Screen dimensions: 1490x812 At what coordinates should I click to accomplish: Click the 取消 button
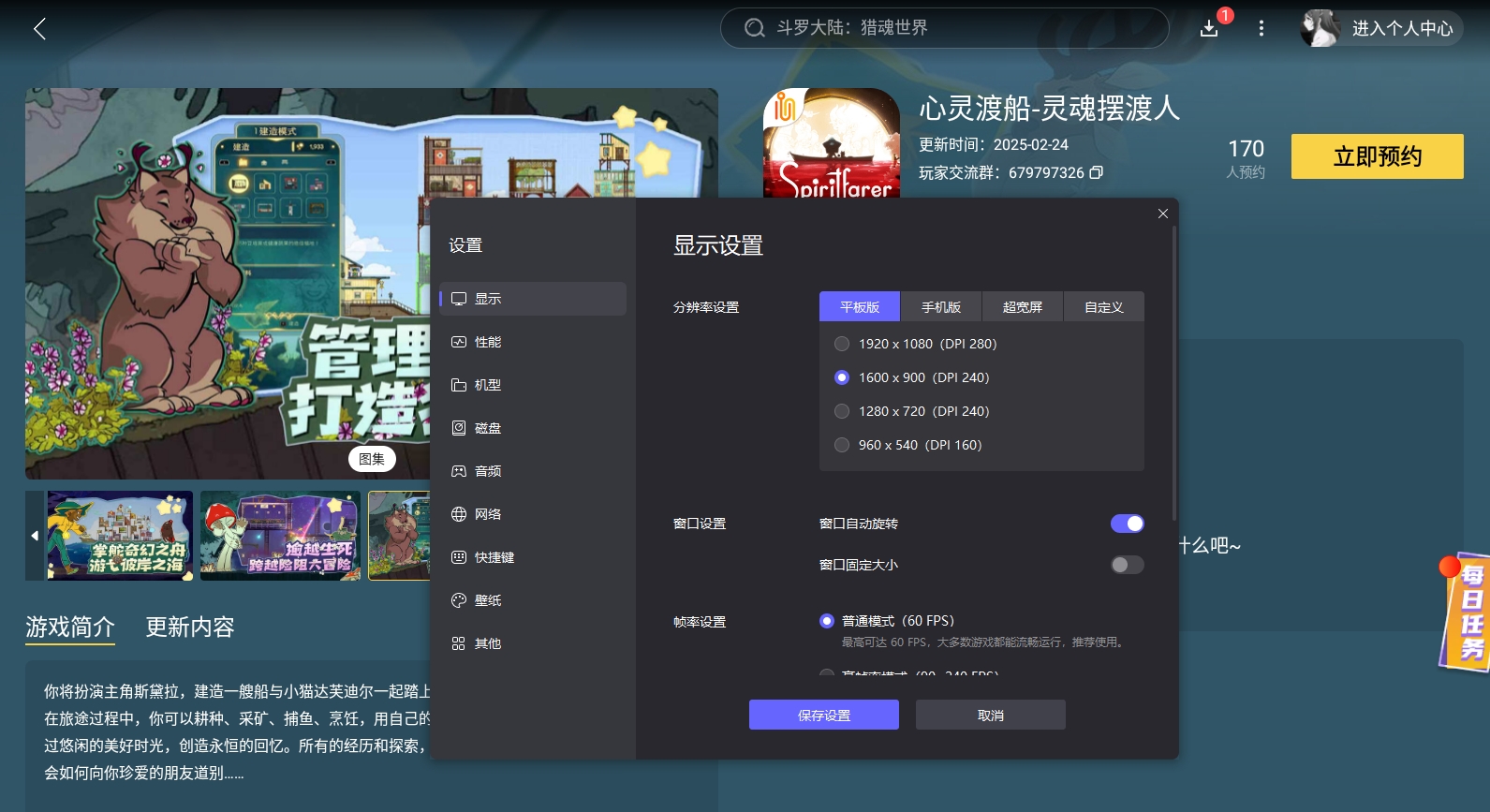pyautogui.click(x=991, y=715)
